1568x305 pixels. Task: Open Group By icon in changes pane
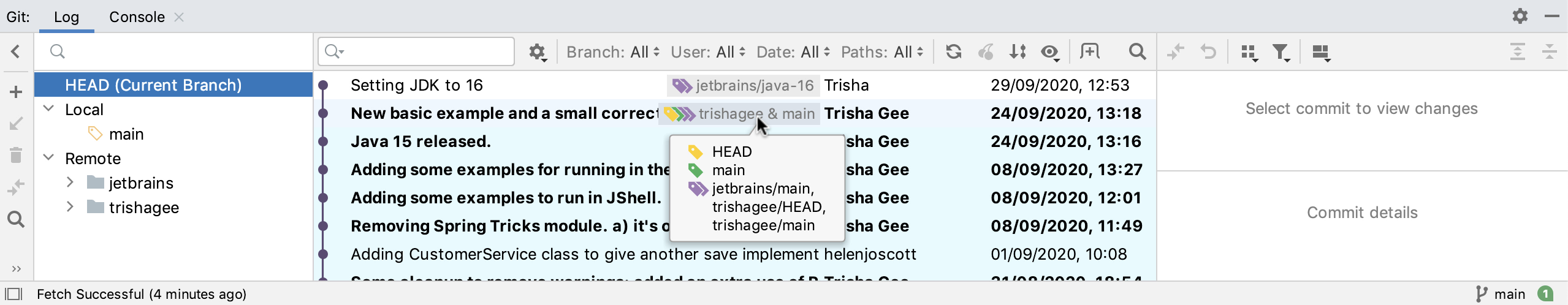coord(1249,53)
